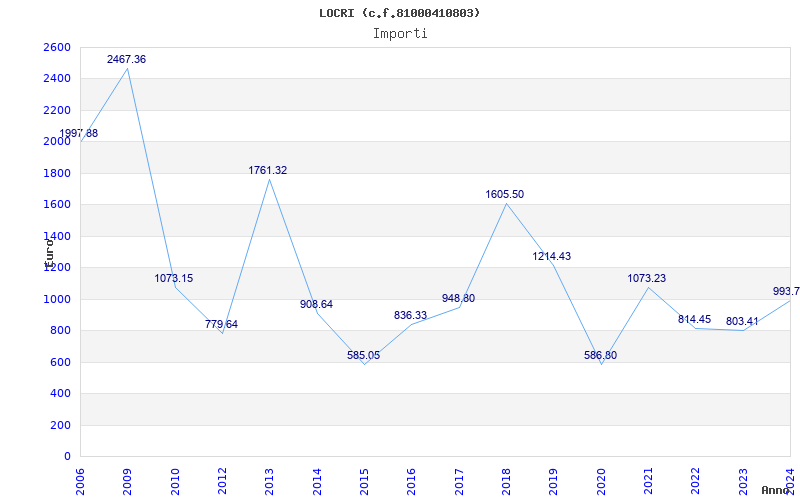Select the 1073.23 data label at 2021
This screenshot has height=500, width=800.
pyautogui.click(x=646, y=279)
